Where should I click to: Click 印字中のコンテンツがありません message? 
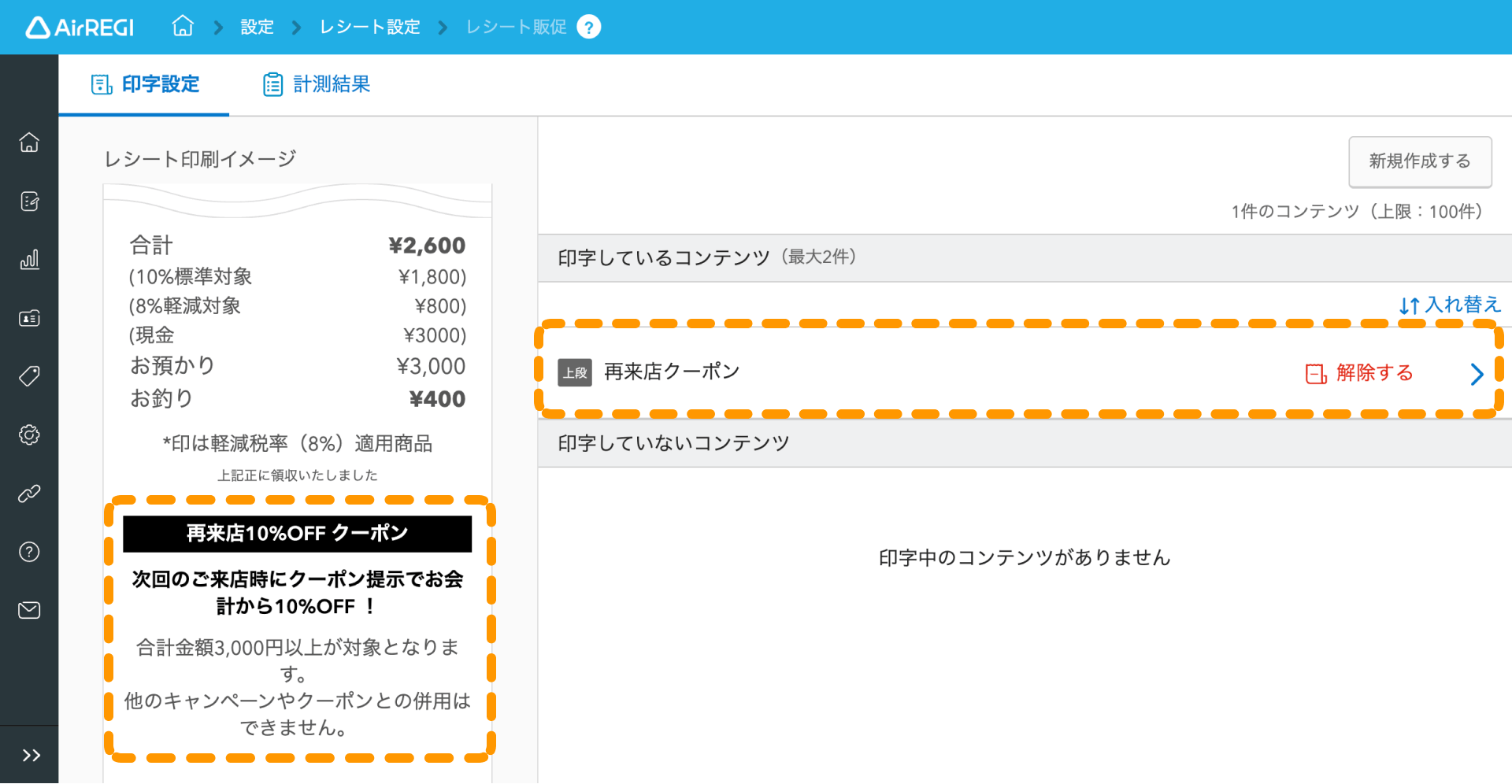(x=1025, y=558)
